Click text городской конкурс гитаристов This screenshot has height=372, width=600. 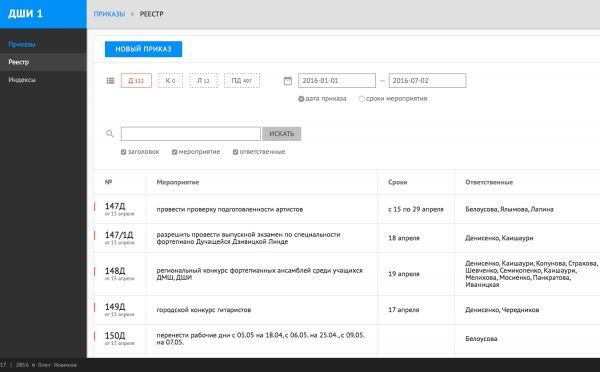click(204, 310)
